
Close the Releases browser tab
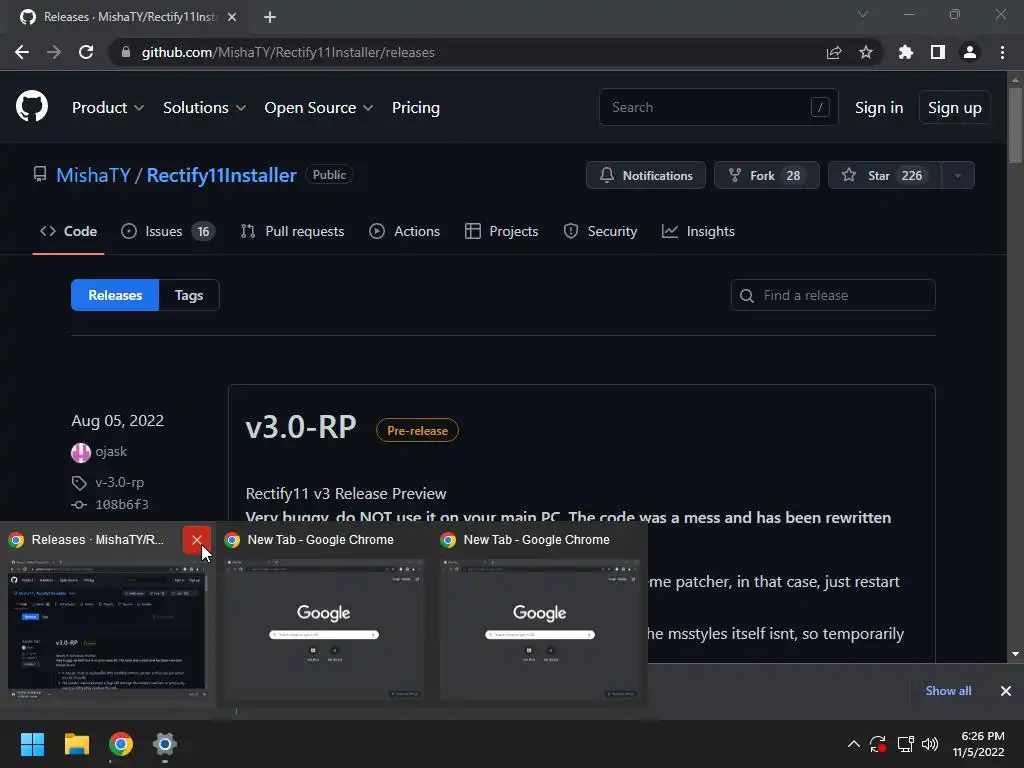[232, 17]
